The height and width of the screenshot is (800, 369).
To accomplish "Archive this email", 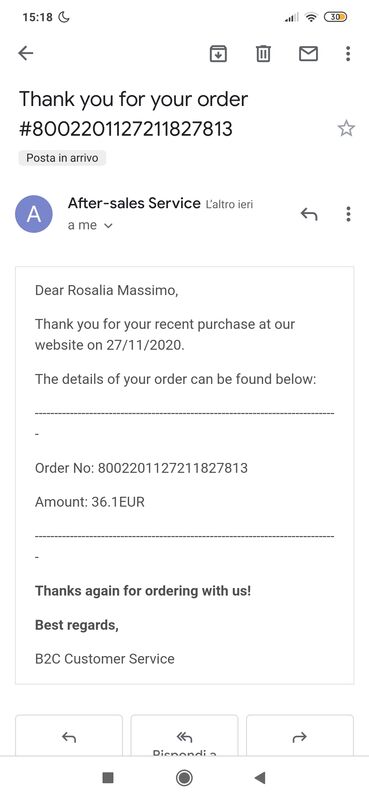I will pos(218,53).
